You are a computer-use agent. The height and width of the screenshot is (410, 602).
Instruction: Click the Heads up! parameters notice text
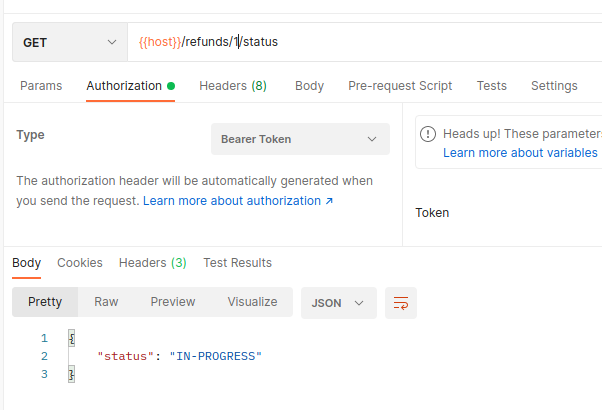[523, 134]
